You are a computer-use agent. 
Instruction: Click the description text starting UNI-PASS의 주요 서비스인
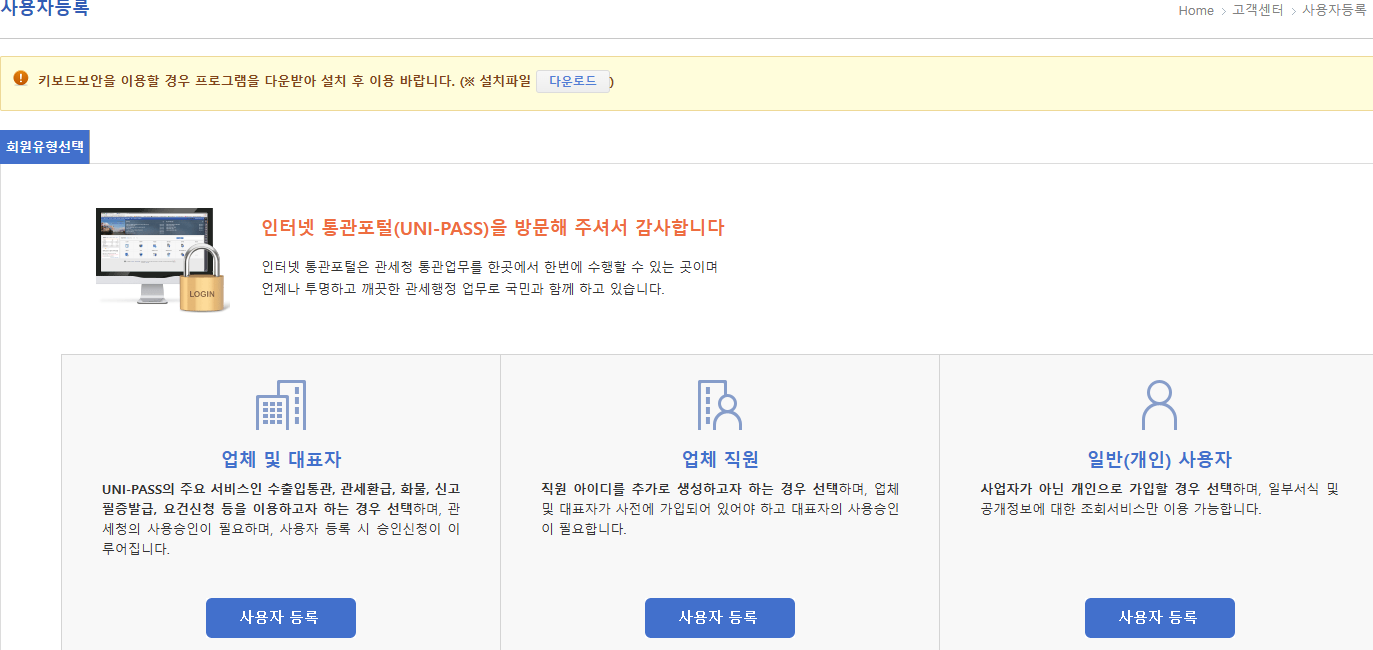pos(281,519)
